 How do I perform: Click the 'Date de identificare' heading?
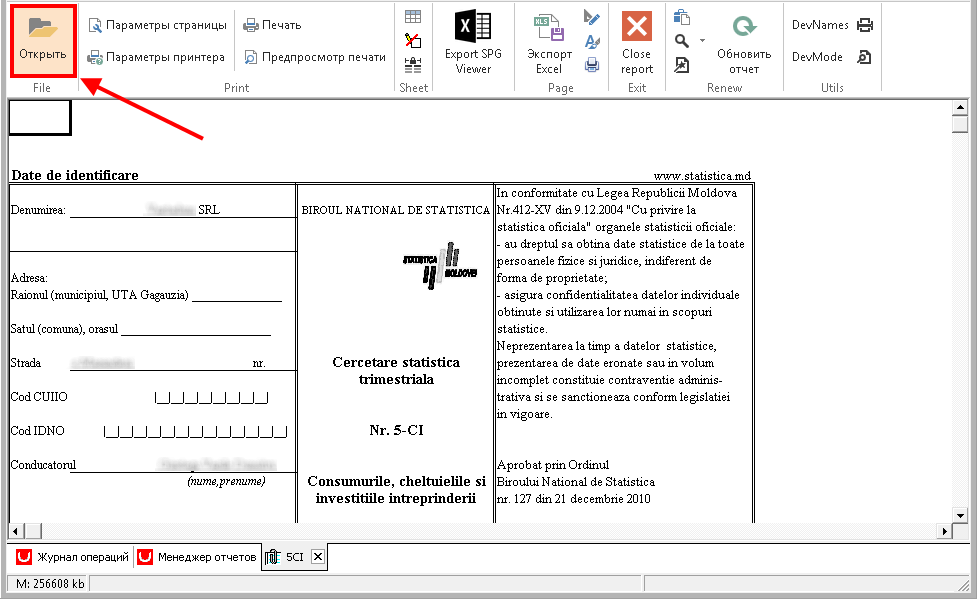coord(75,175)
